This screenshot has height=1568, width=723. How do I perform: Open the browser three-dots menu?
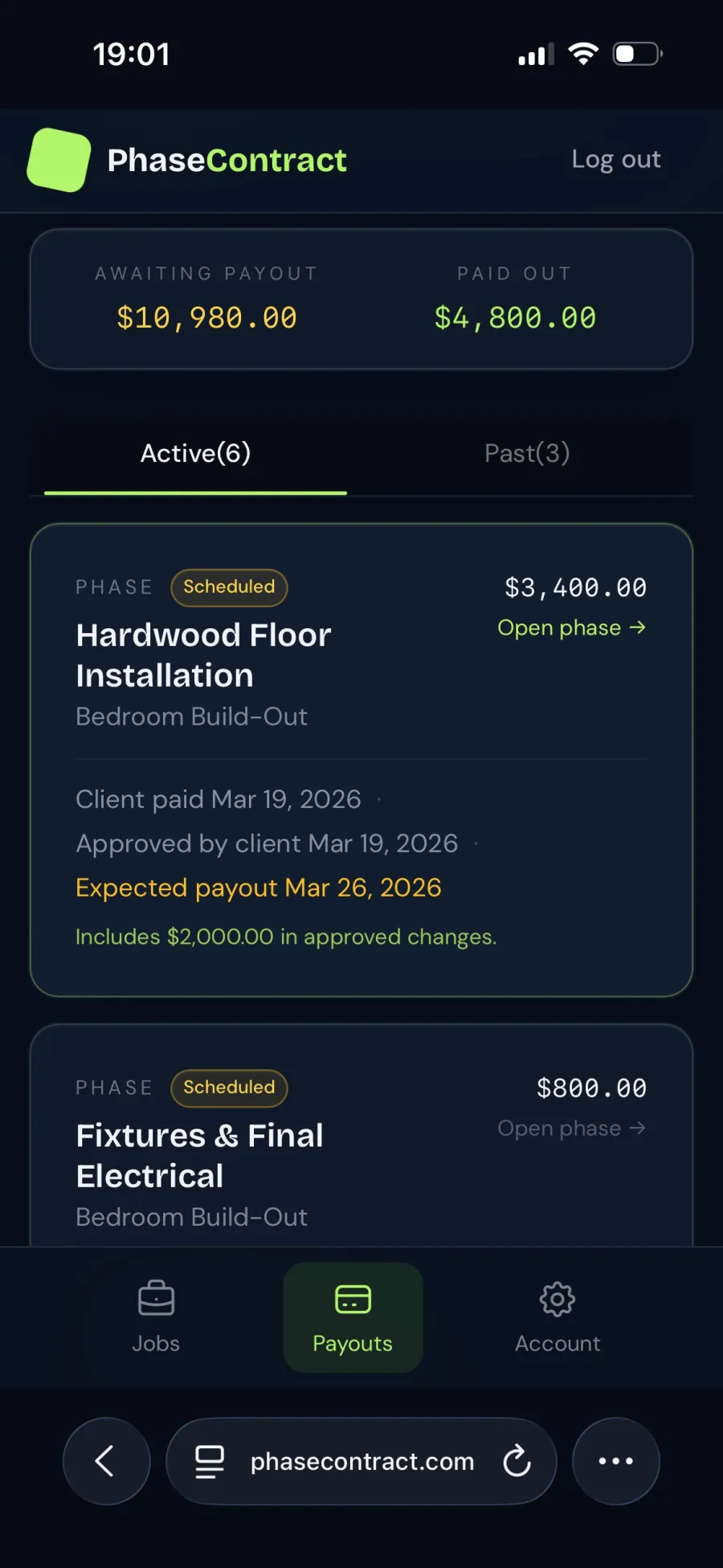pos(615,1460)
